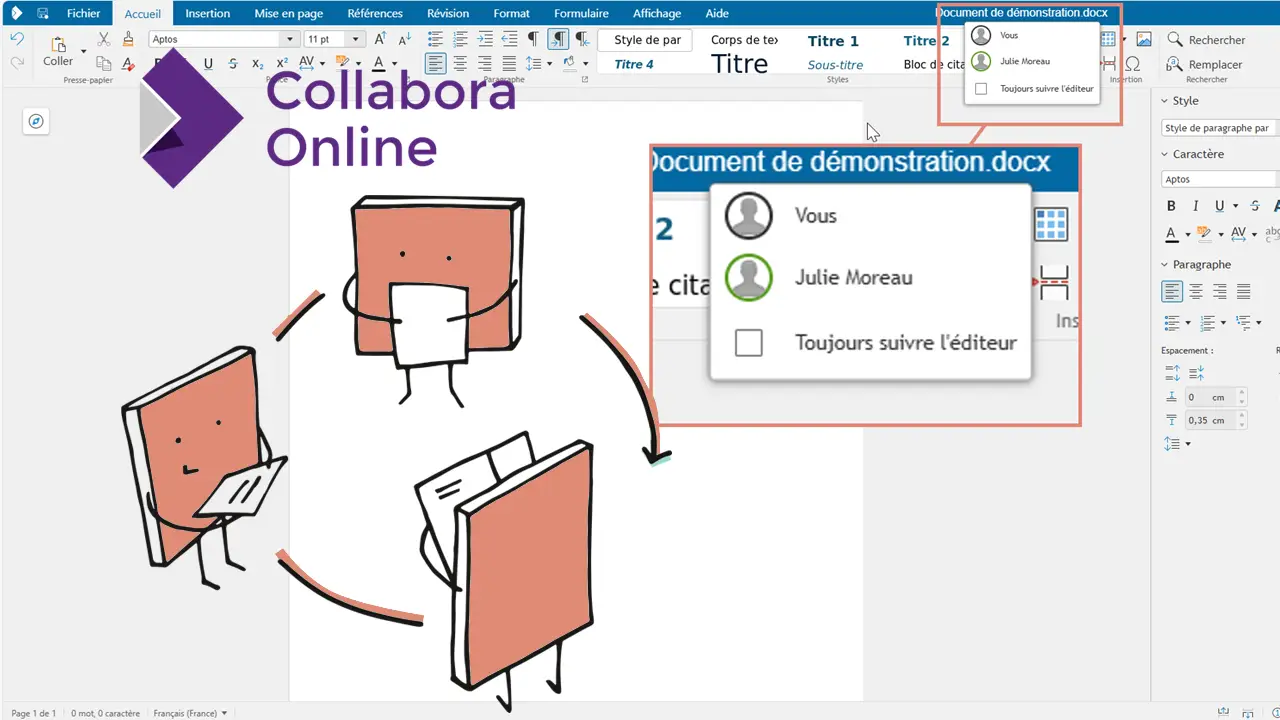Screen dimensions: 1280x720
Task: Increase font size in the ribbon
Action: tap(380, 39)
